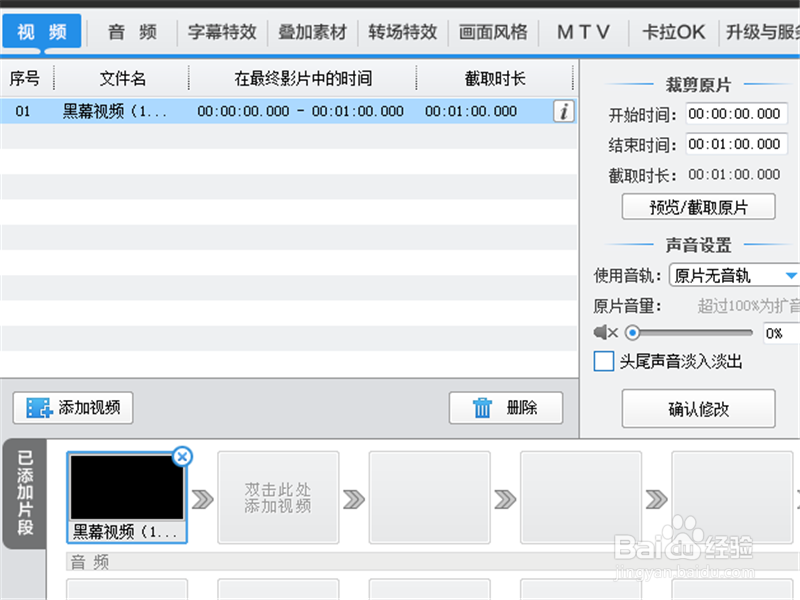
Task: Select 黑幕视频 row in file list
Action: (x=288, y=111)
